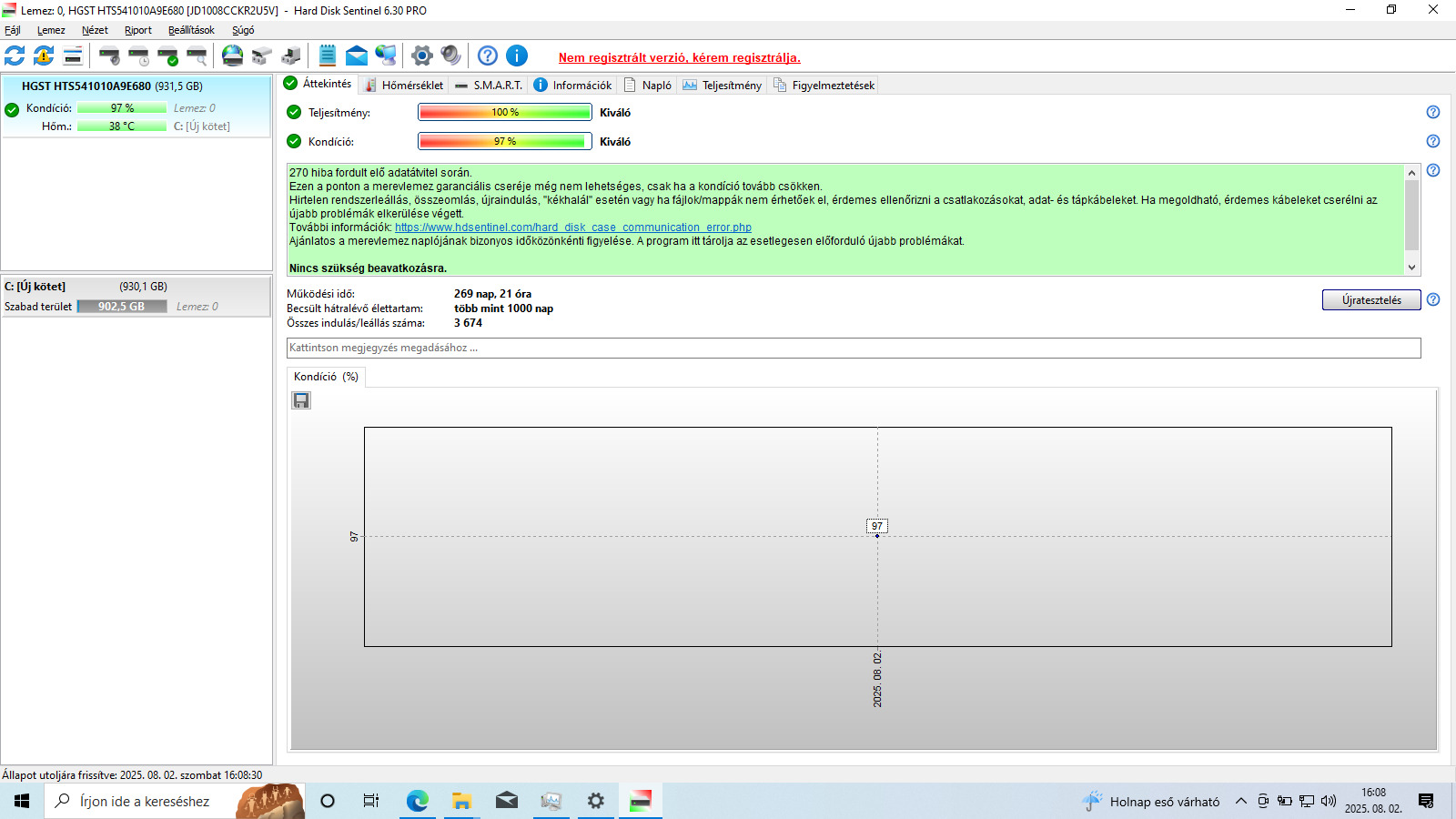This screenshot has height=819, width=1456.
Task: Click the window panel icon in the toolbar
Action: coord(73,56)
